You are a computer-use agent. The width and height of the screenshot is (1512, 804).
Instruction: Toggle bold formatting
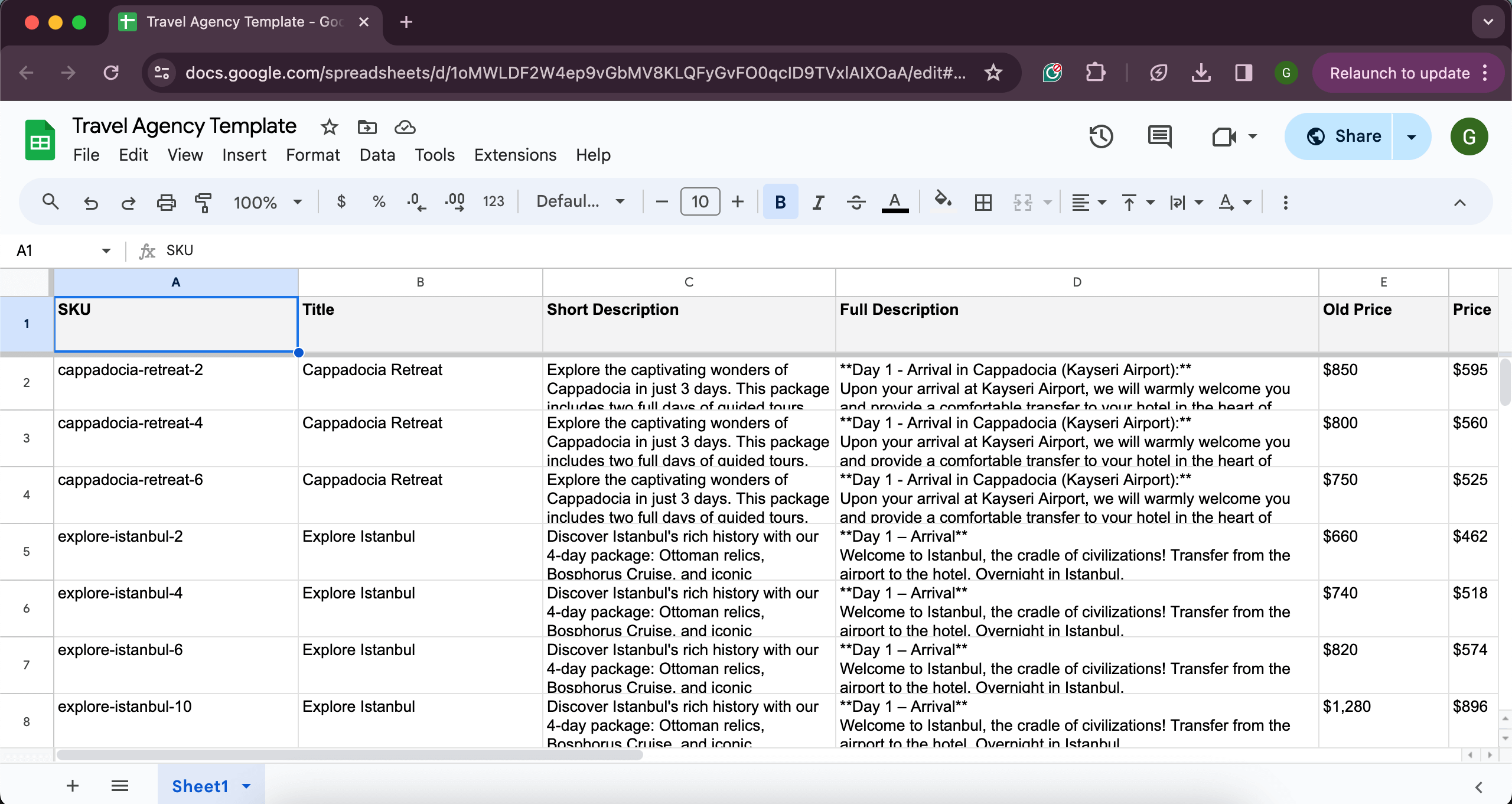[x=780, y=202]
